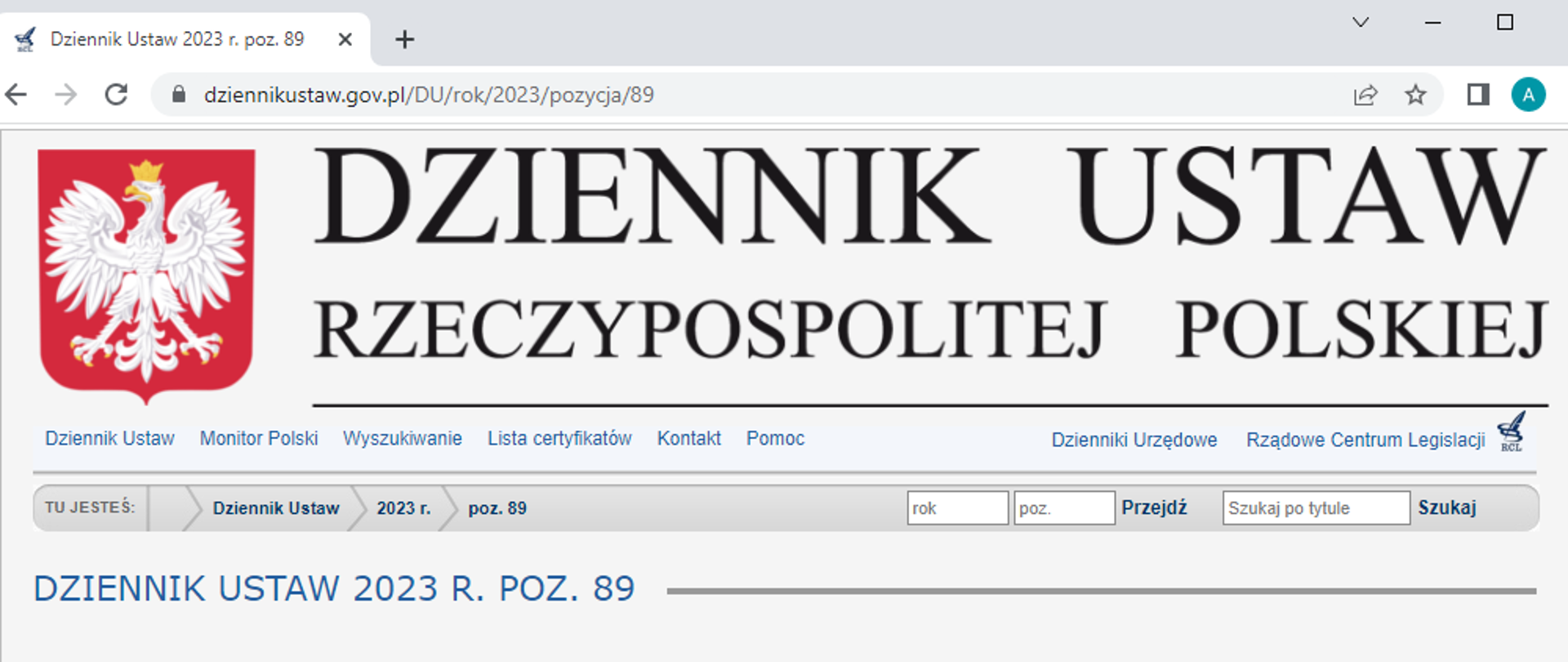This screenshot has width=1568, height=662.
Task: Click the address bar URL
Action: [429, 95]
